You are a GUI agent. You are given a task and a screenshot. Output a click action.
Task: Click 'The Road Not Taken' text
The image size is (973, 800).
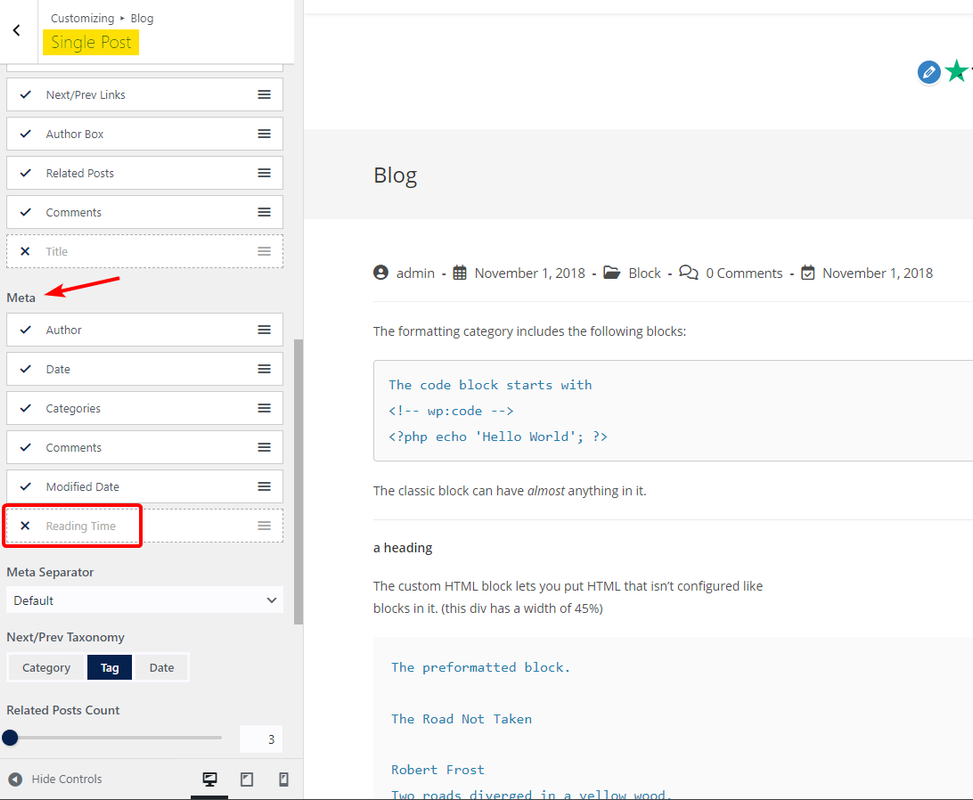[x=462, y=719]
